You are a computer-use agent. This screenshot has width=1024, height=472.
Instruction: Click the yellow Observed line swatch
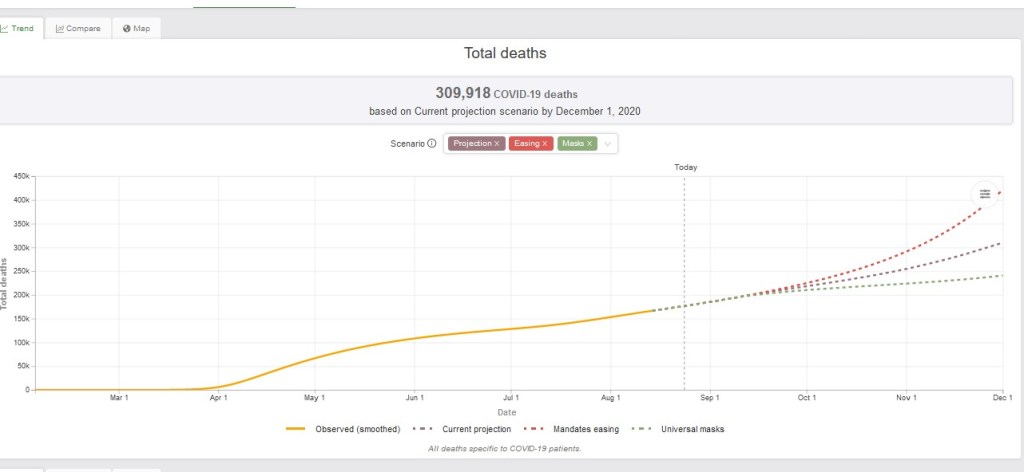coord(297,429)
